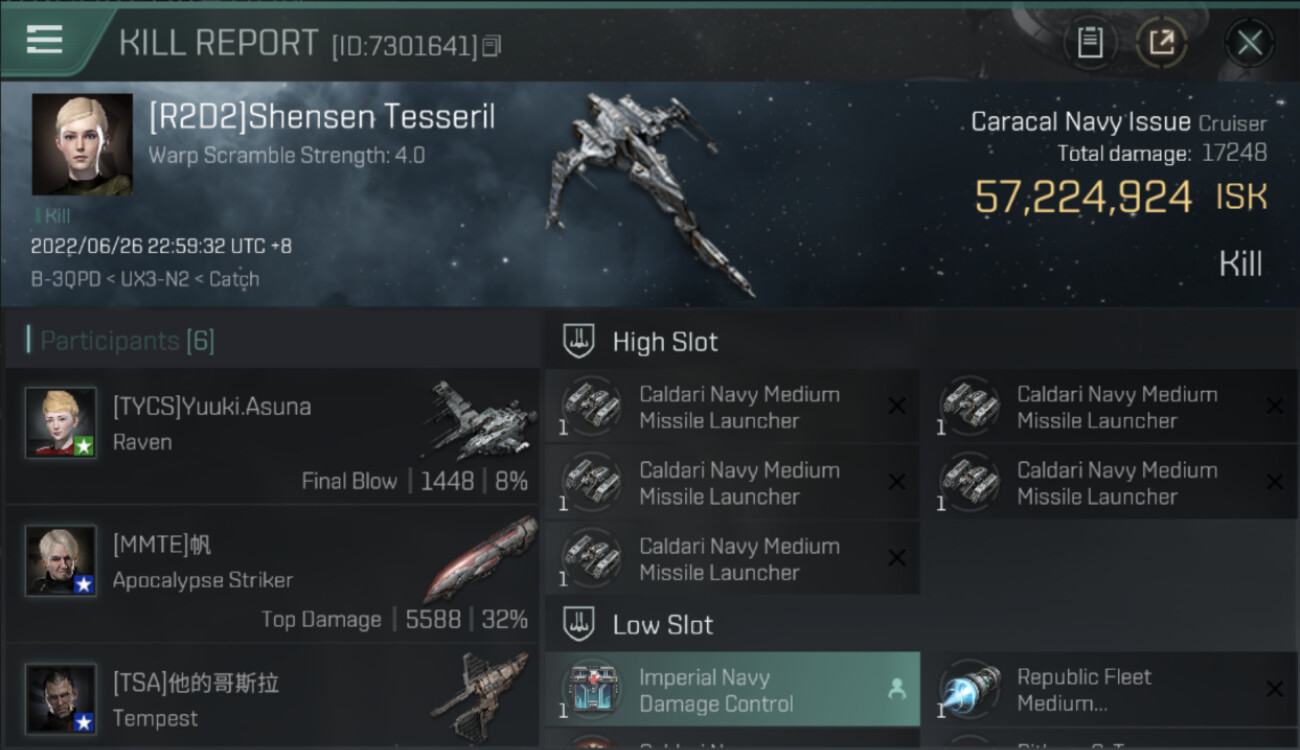
Task: Select the Imperial Navy Damage Control module
Action: [x=732, y=689]
